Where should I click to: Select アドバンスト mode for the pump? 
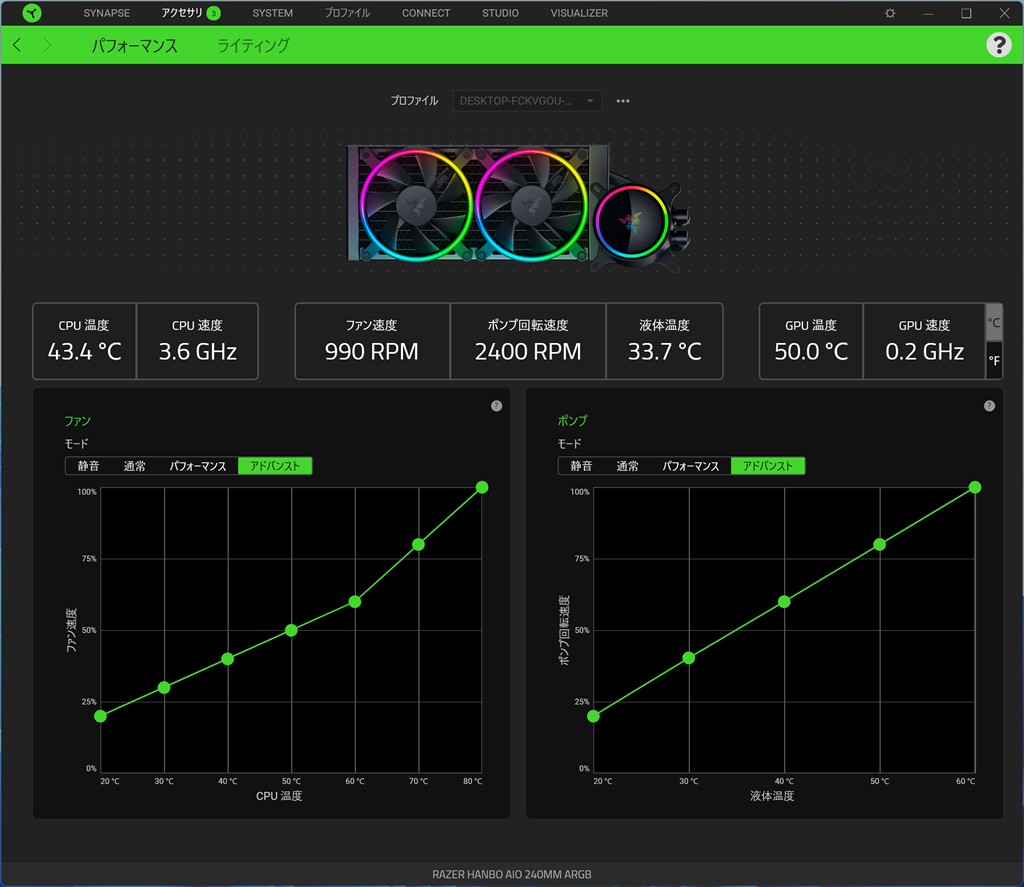[767, 466]
